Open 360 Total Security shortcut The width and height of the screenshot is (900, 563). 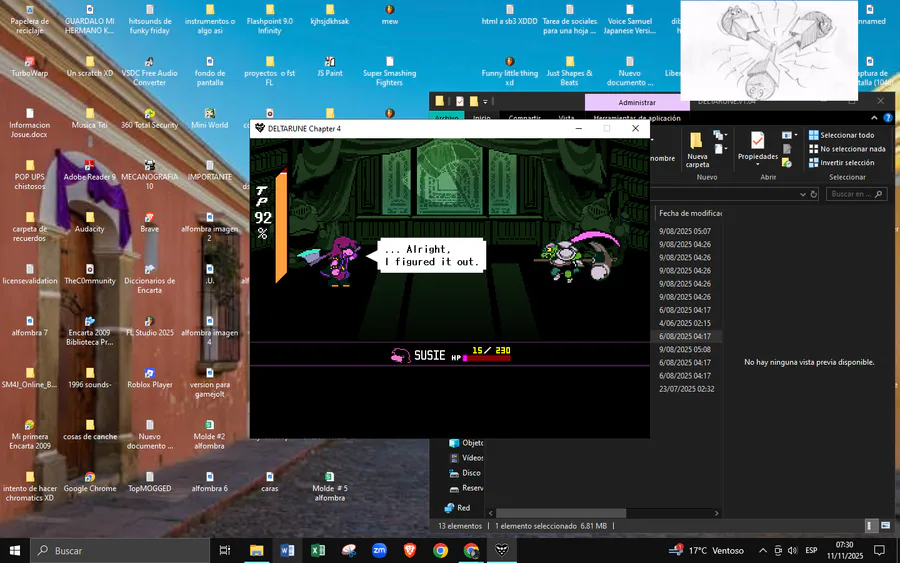pos(149,118)
